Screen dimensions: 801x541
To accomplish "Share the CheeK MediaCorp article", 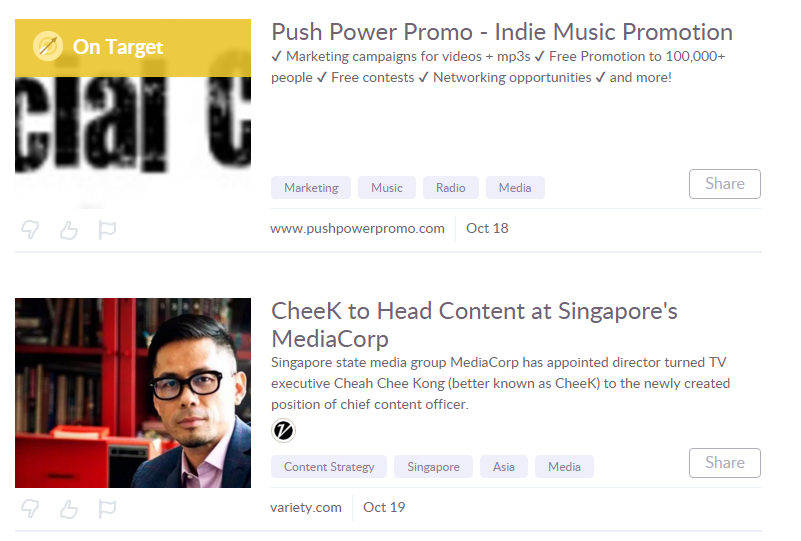I will click(x=724, y=463).
